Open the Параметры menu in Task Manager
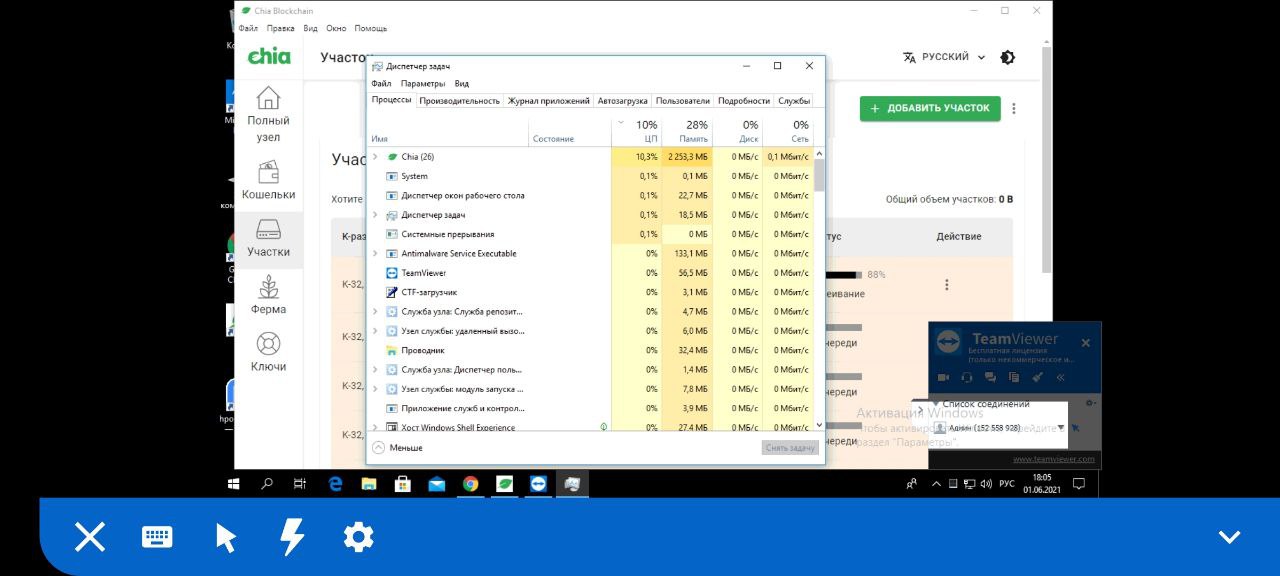The width and height of the screenshot is (1280, 576). click(423, 84)
